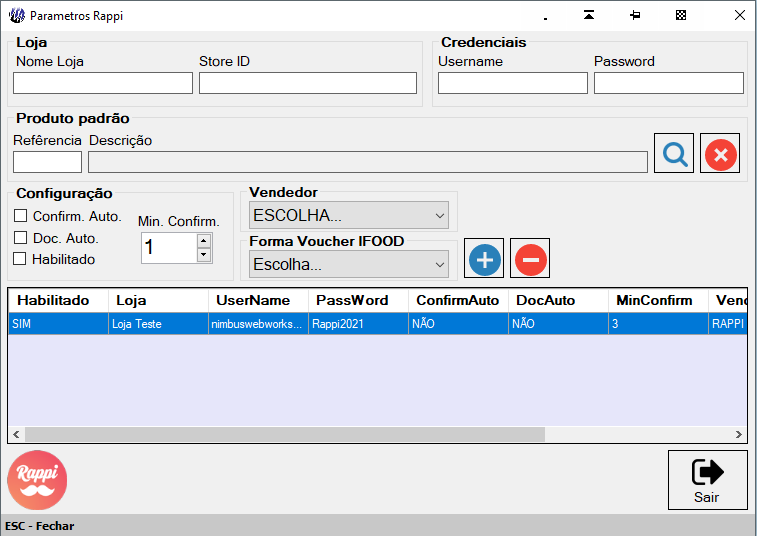Screen dimensions: 757x536
Task: Click the Min. Confirm. value field
Action: (x=169, y=248)
